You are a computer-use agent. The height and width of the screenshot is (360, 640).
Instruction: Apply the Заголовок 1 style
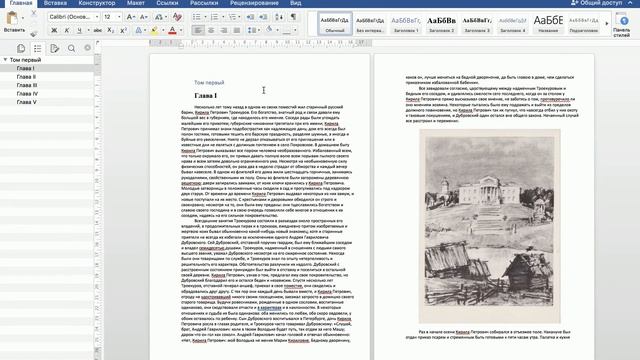point(406,24)
